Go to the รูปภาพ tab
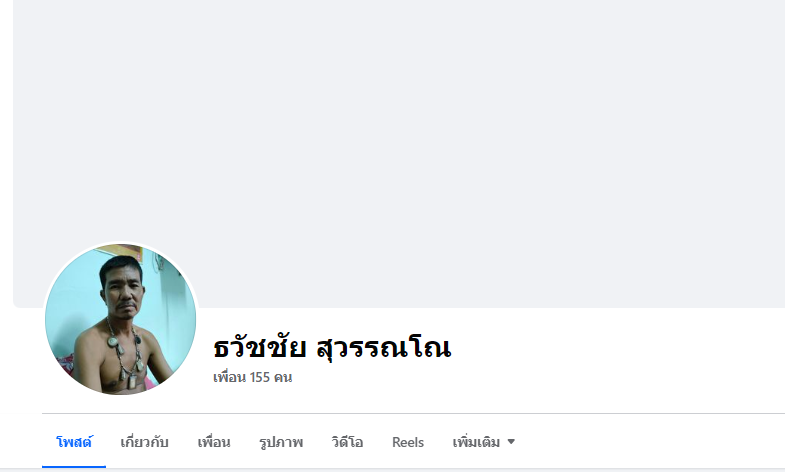 (281, 442)
